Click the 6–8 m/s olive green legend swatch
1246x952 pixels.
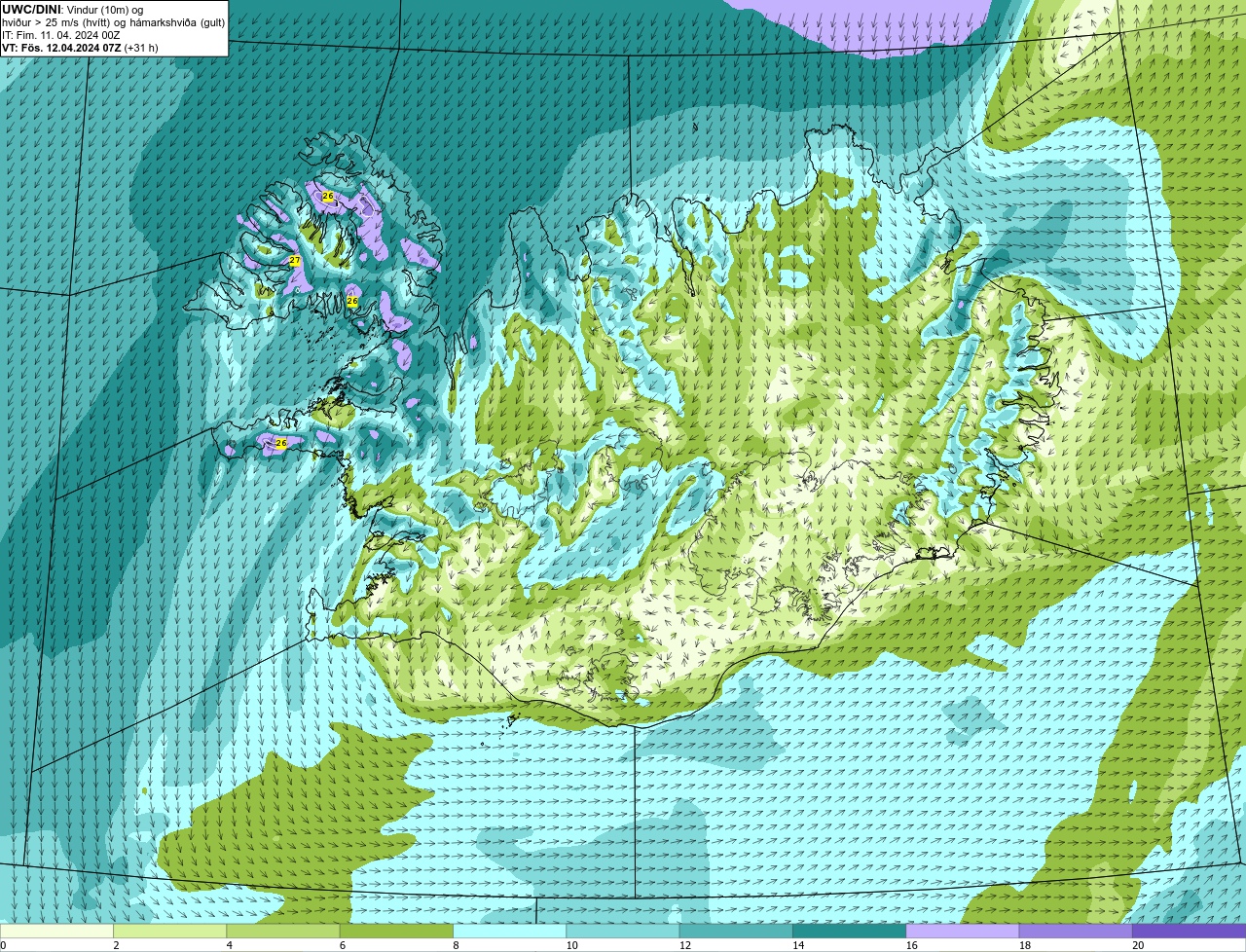[396, 931]
